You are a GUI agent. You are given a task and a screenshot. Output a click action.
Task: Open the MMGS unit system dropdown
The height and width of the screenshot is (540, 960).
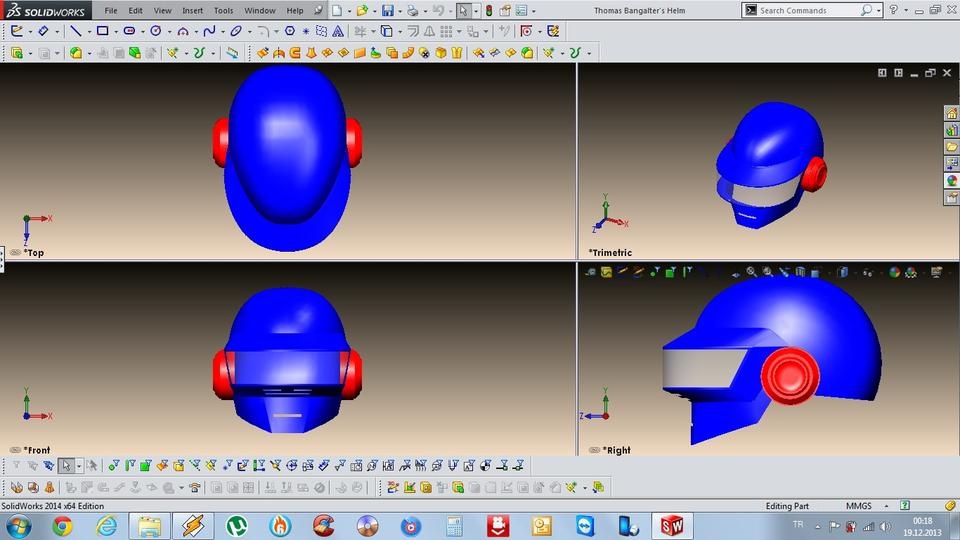(x=885, y=506)
